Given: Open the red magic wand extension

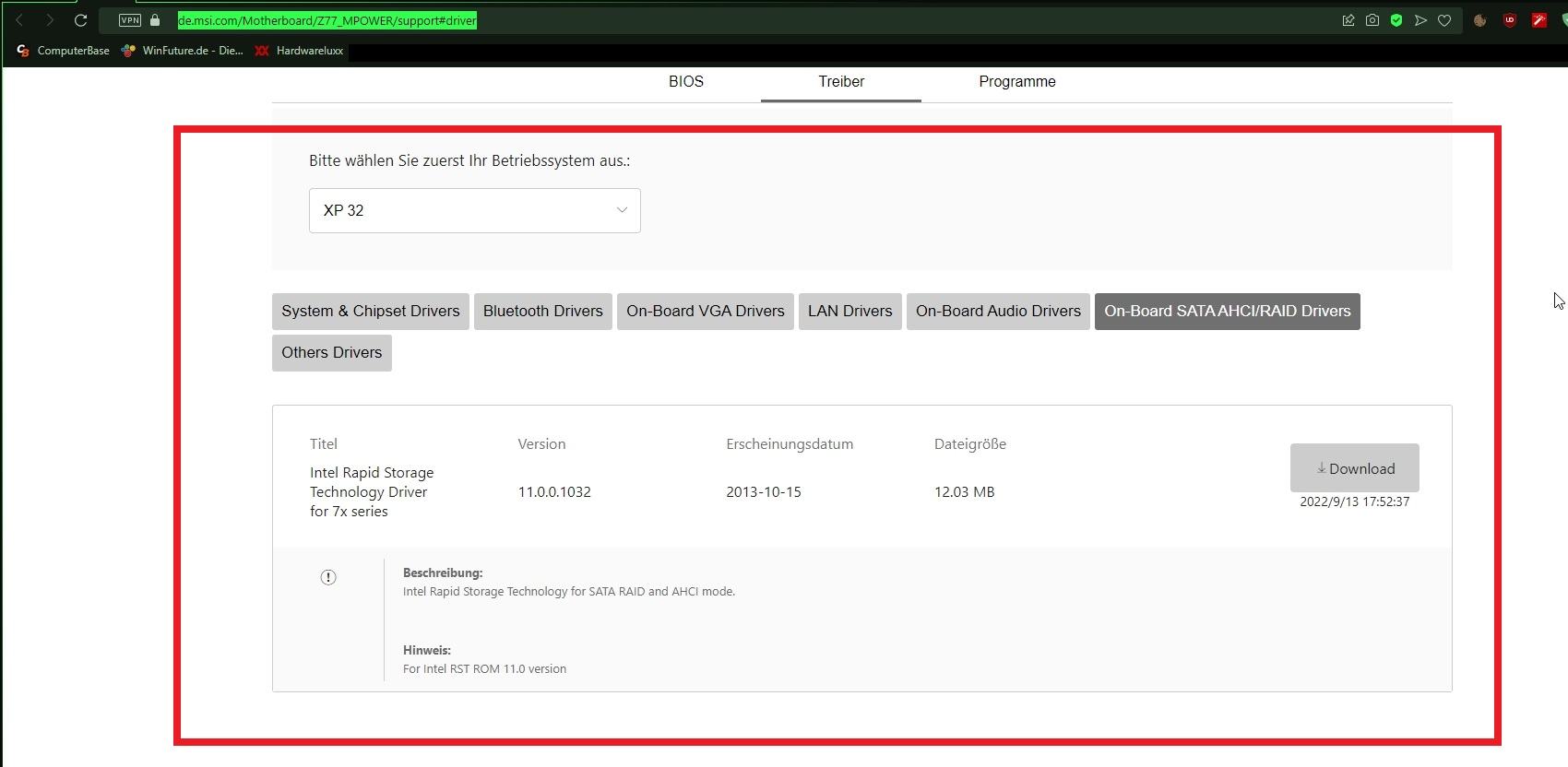Looking at the screenshot, I should (1539, 20).
